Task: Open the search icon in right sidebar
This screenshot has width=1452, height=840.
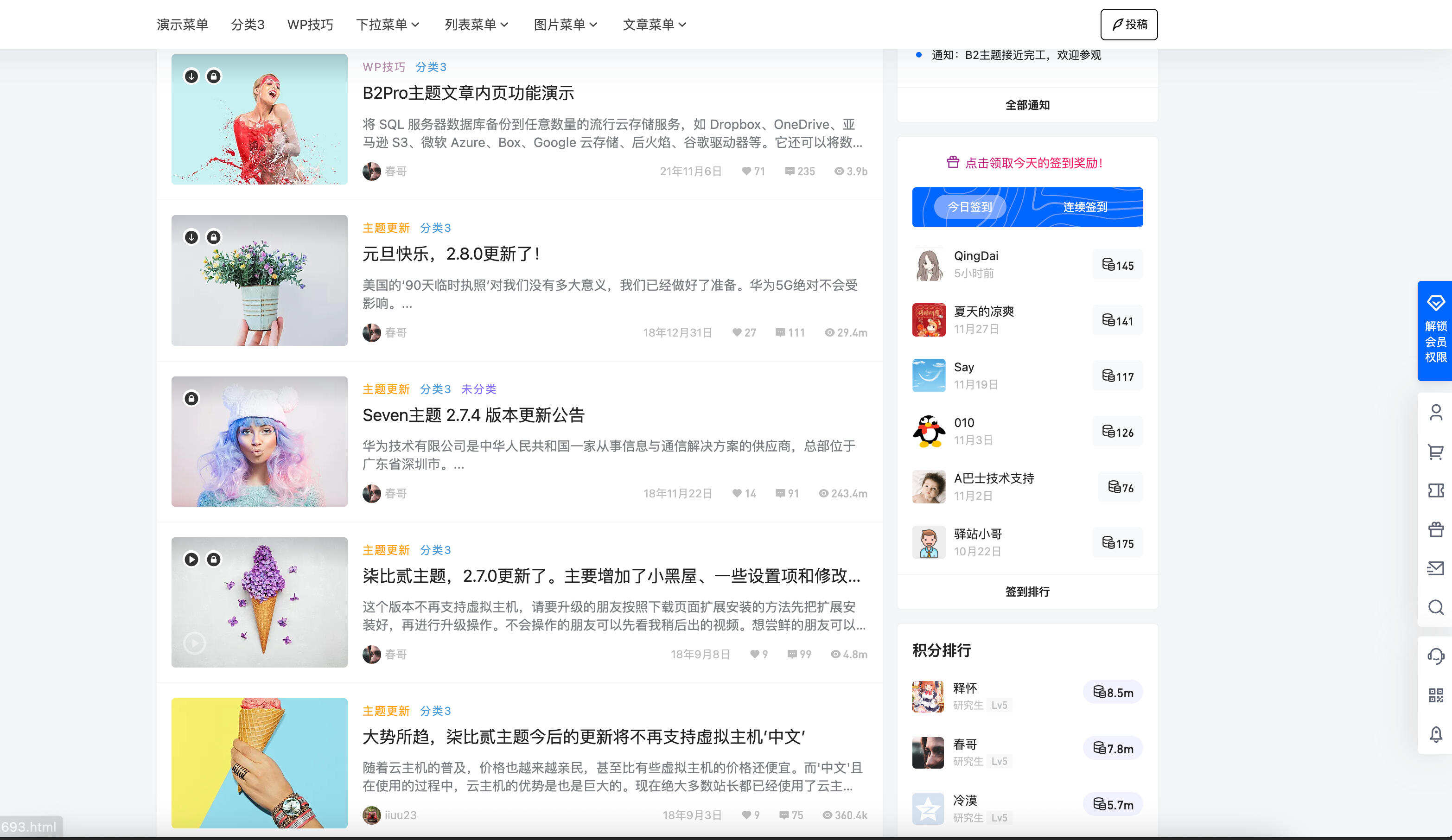Action: pyautogui.click(x=1436, y=608)
